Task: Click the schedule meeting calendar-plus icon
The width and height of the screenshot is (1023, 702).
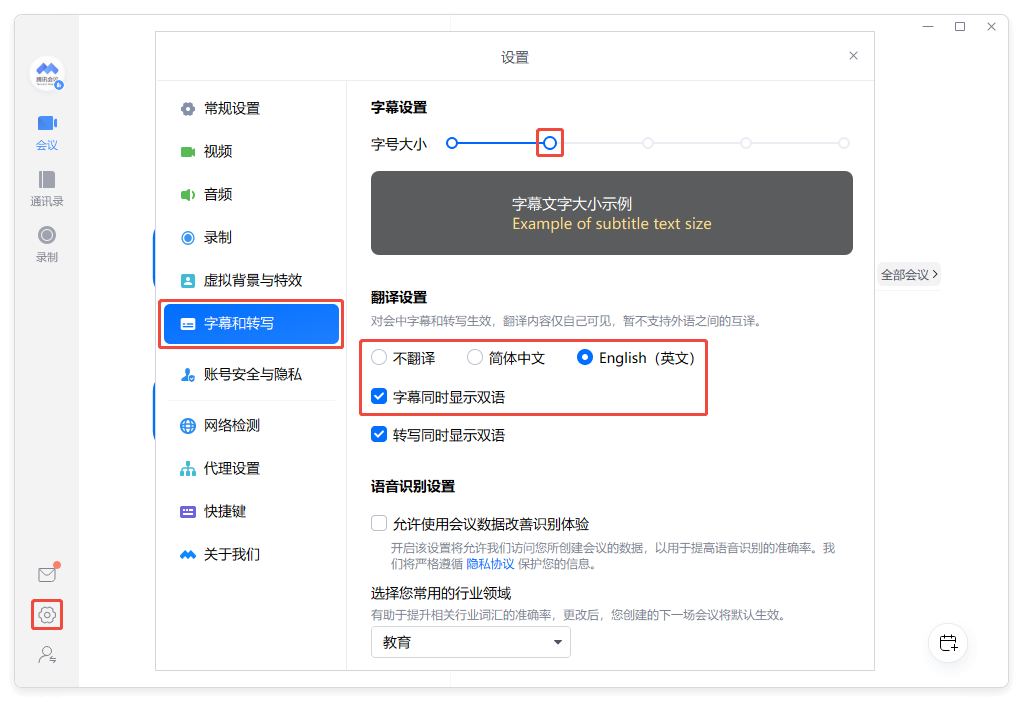Action: click(948, 643)
